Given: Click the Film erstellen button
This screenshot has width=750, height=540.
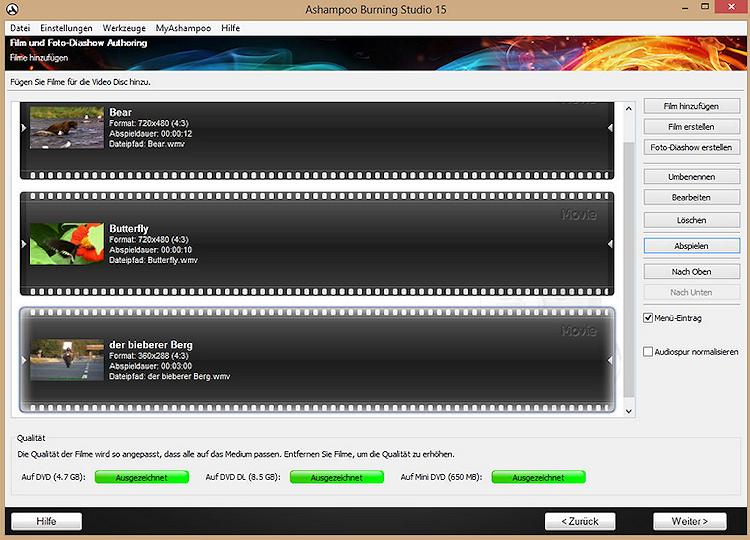Looking at the screenshot, I should 691,127.
